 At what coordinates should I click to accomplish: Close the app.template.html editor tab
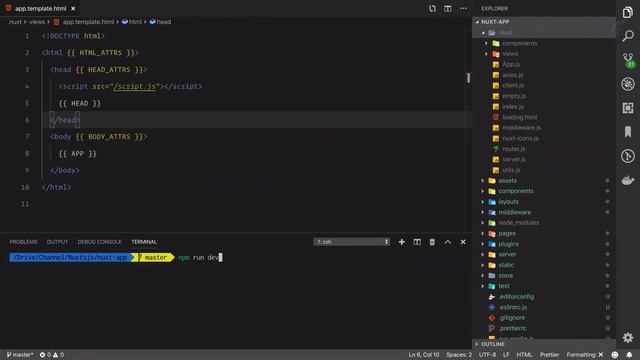tap(73, 9)
